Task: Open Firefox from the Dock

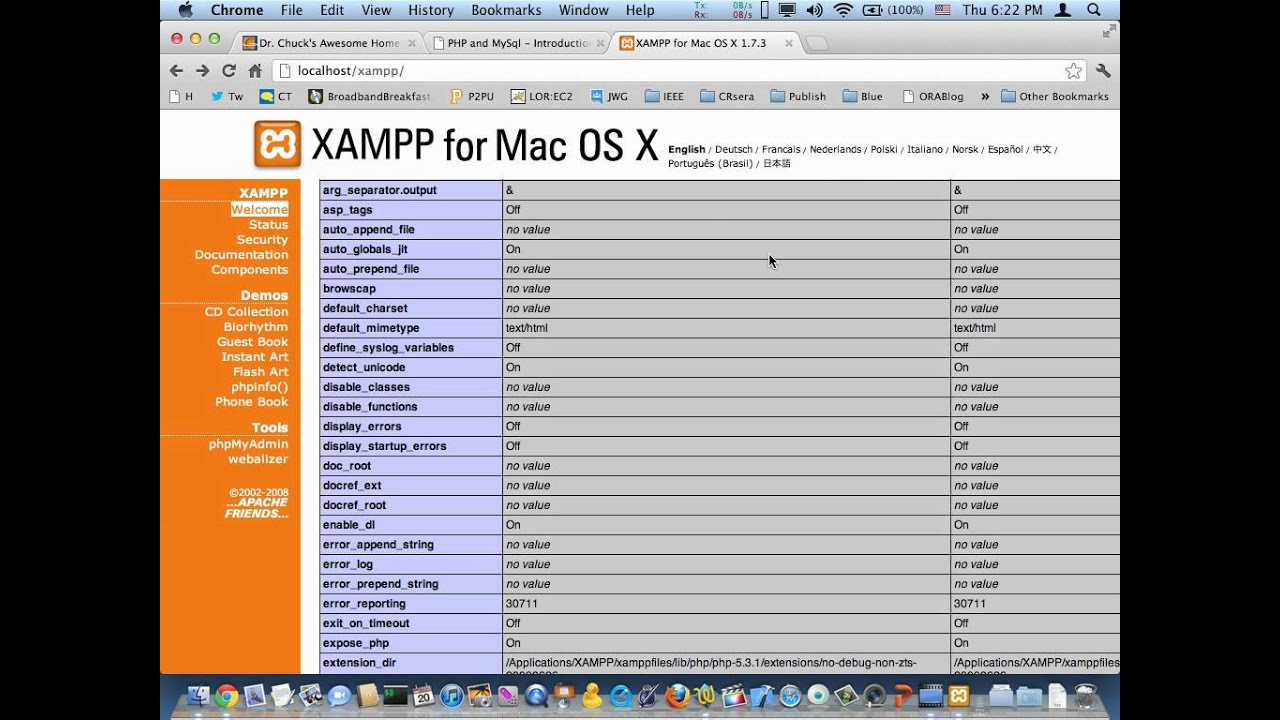Action: [x=676, y=695]
